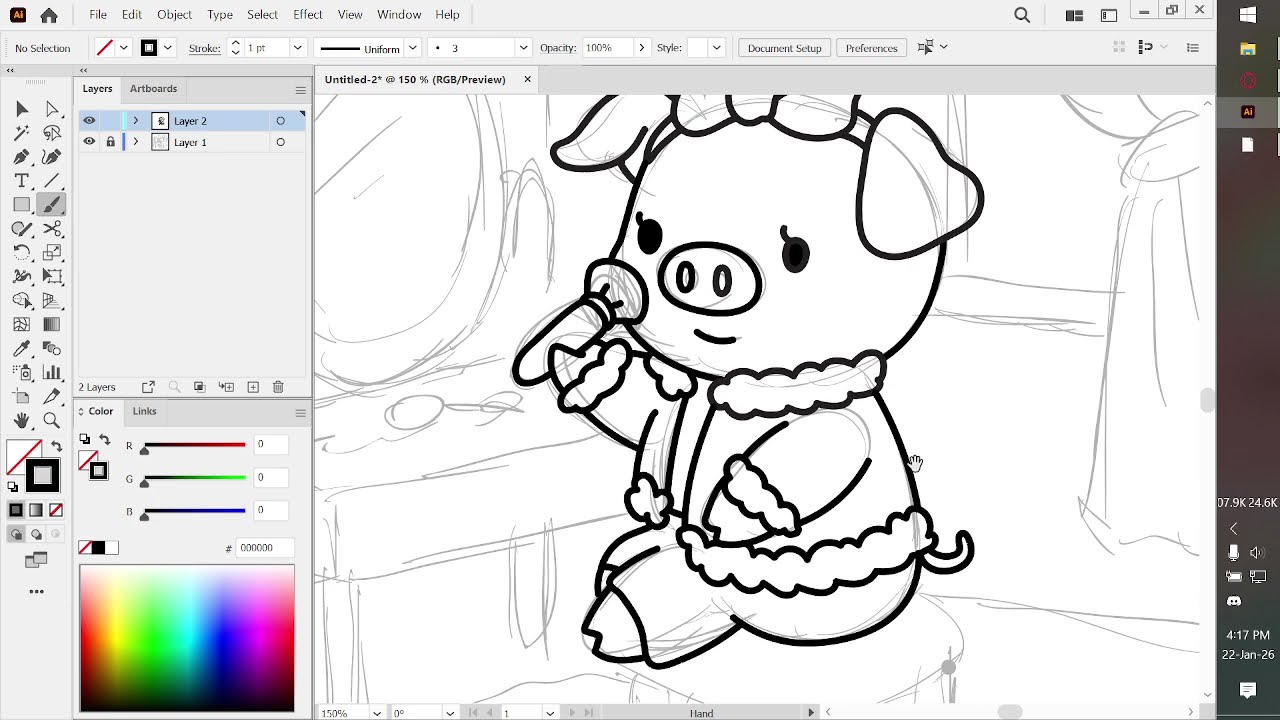Screen dimensions: 1280x720
Task: Select the Direct Selection tool
Action: pos(52,109)
